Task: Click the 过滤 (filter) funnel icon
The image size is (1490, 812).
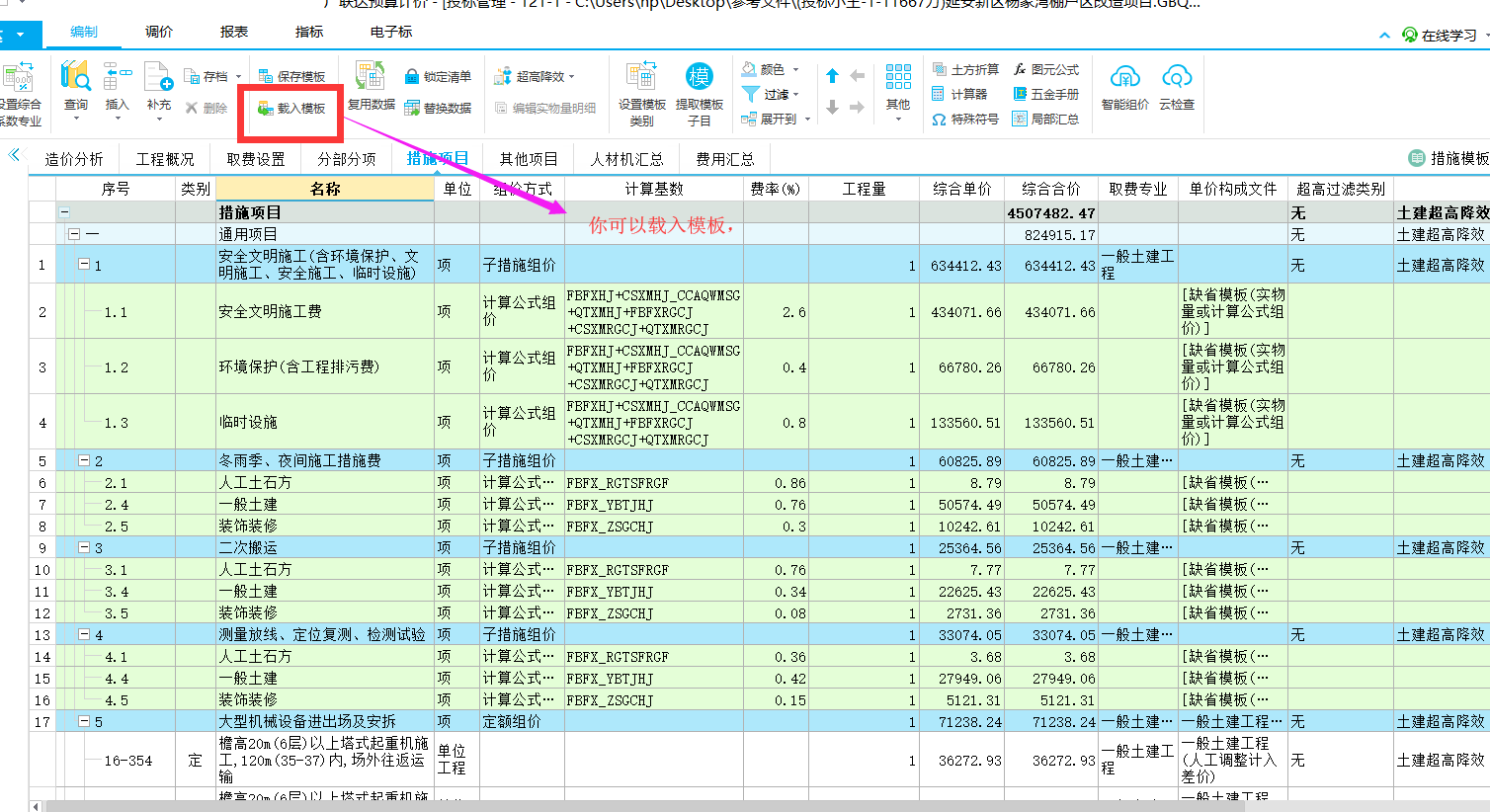Action: (750, 94)
